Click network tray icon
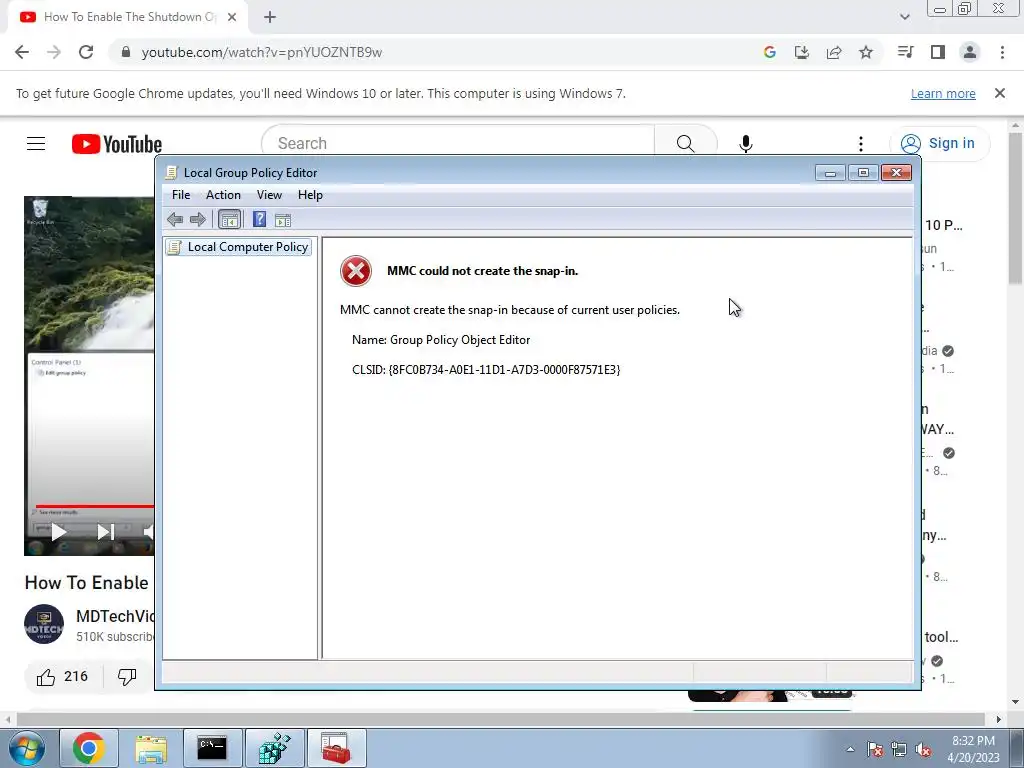This screenshot has width=1024, height=768. pyautogui.click(x=899, y=749)
